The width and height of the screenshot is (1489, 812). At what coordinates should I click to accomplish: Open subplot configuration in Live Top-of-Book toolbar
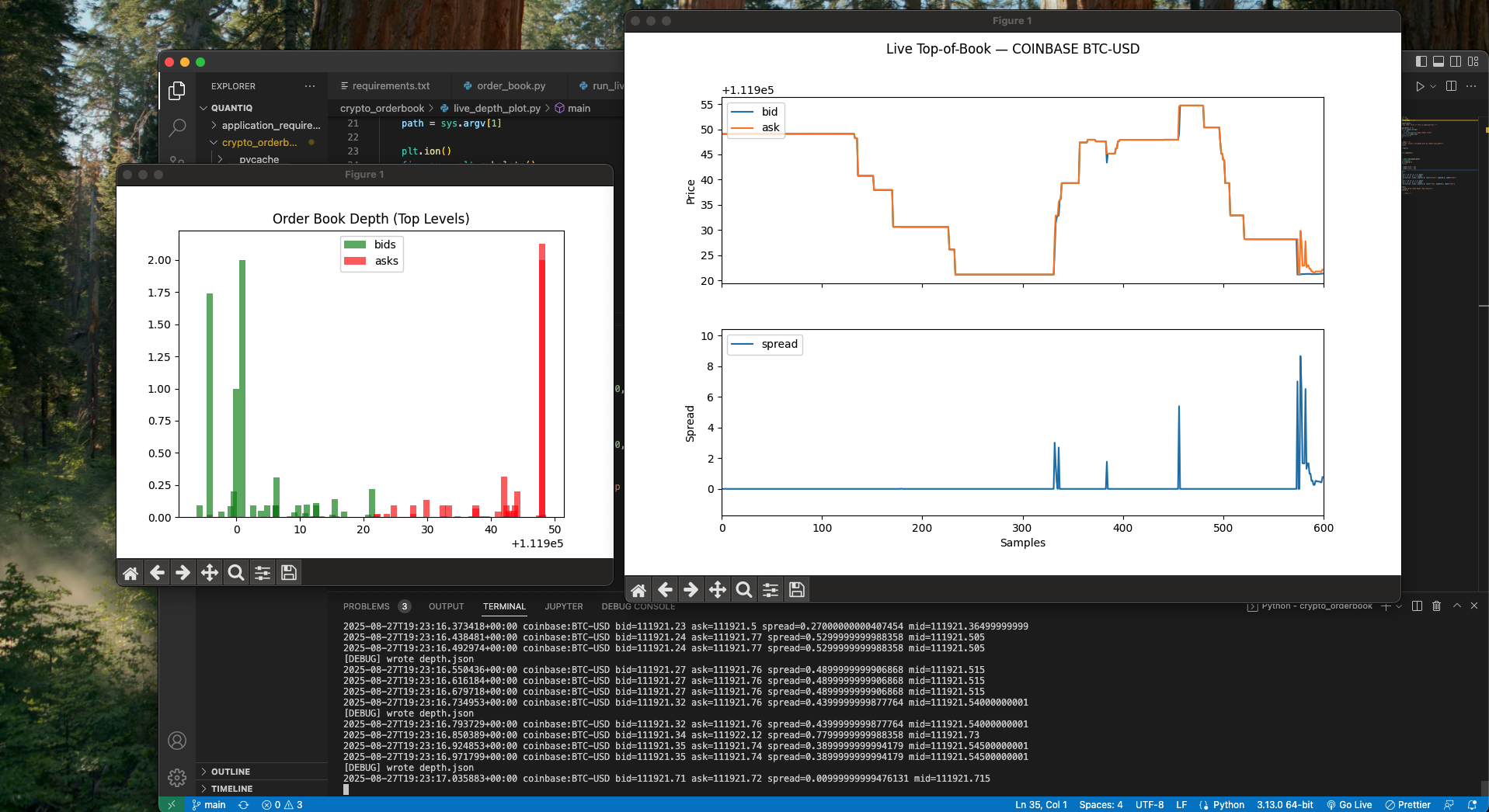(771, 590)
